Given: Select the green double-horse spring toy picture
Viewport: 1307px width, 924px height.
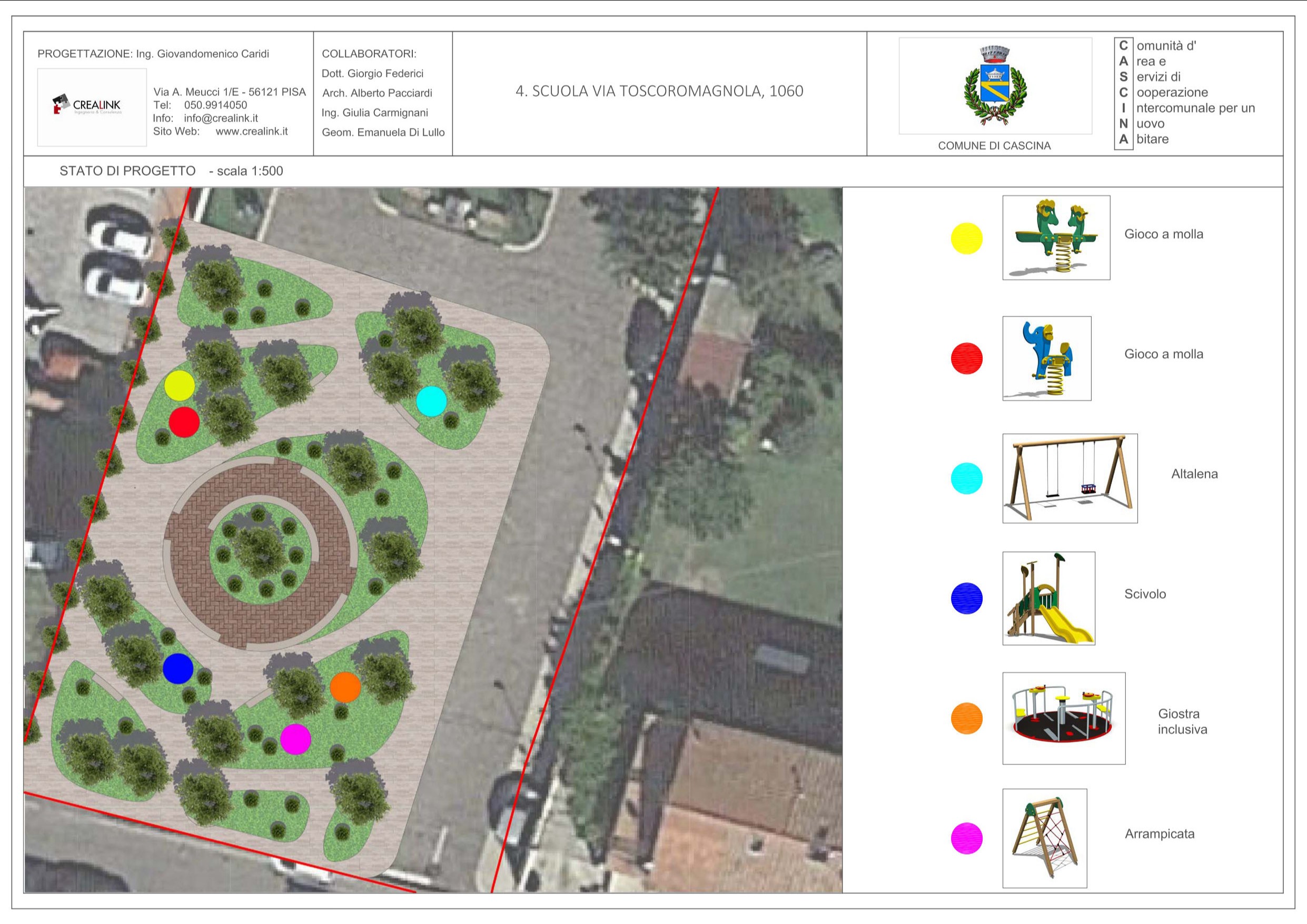Looking at the screenshot, I should point(1056,237).
